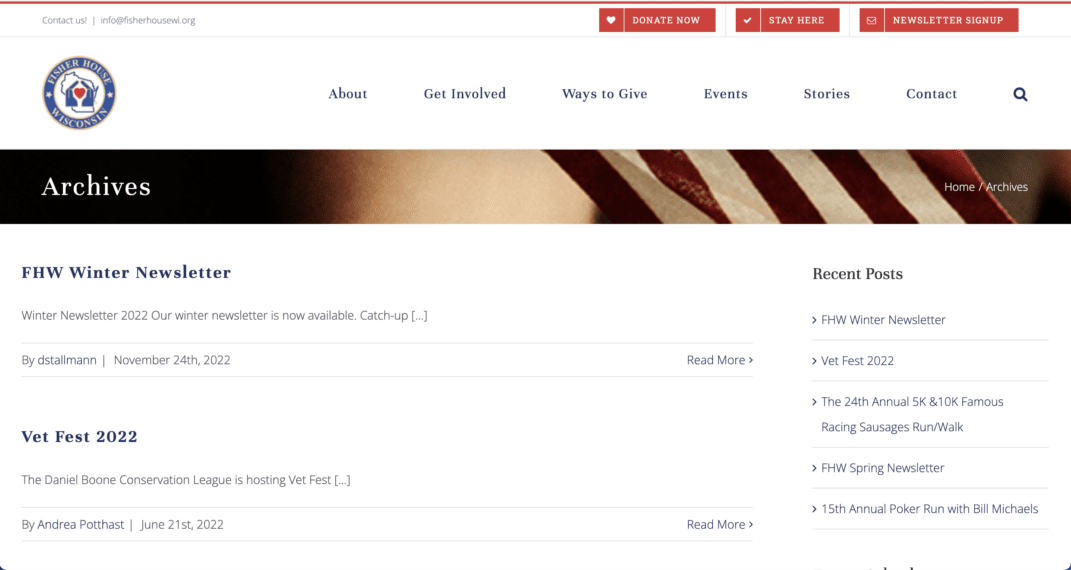Click the STAY HERE button label
This screenshot has height=570, width=1071.
796,20
